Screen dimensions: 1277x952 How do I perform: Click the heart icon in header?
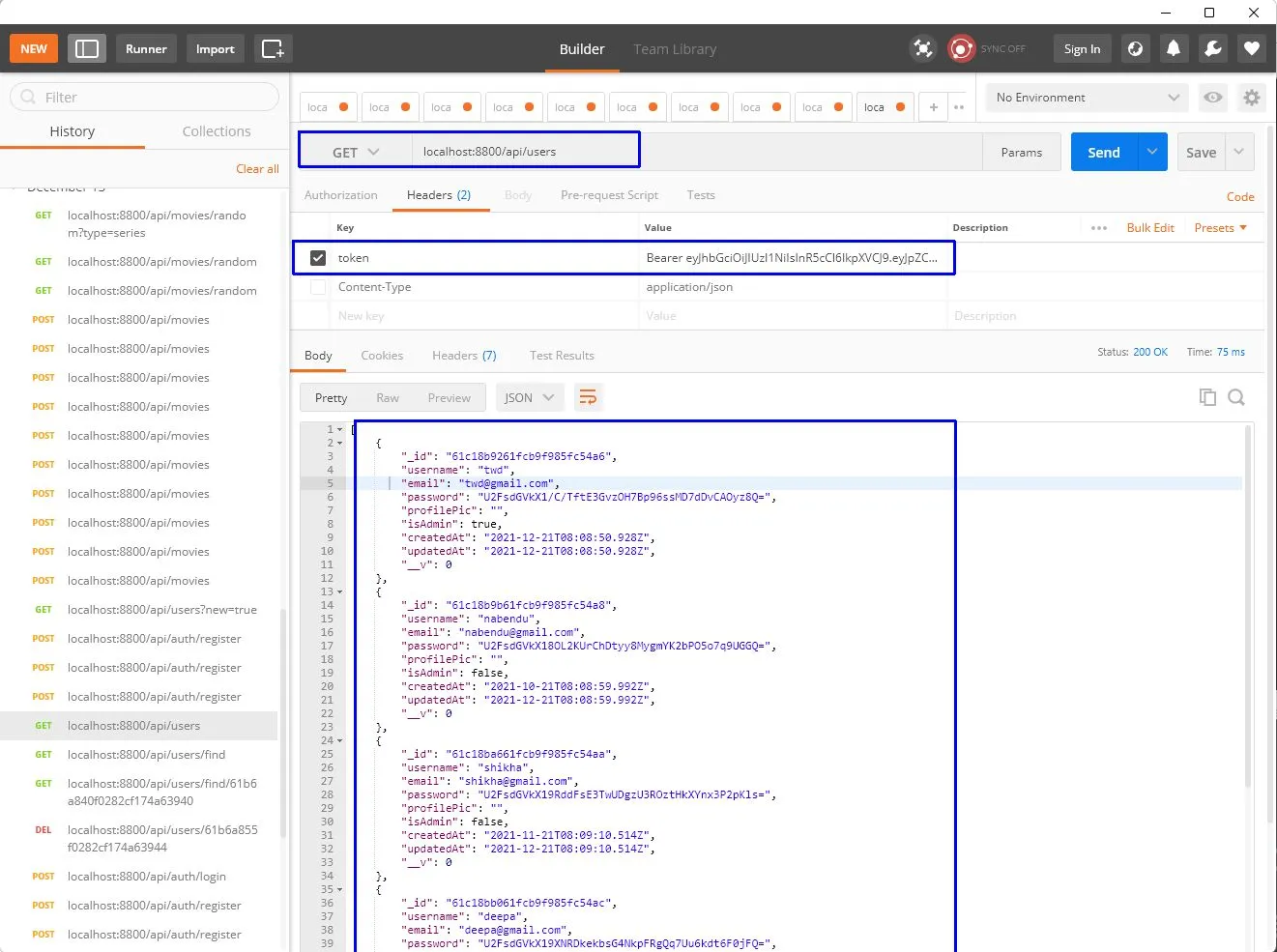coord(1252,48)
